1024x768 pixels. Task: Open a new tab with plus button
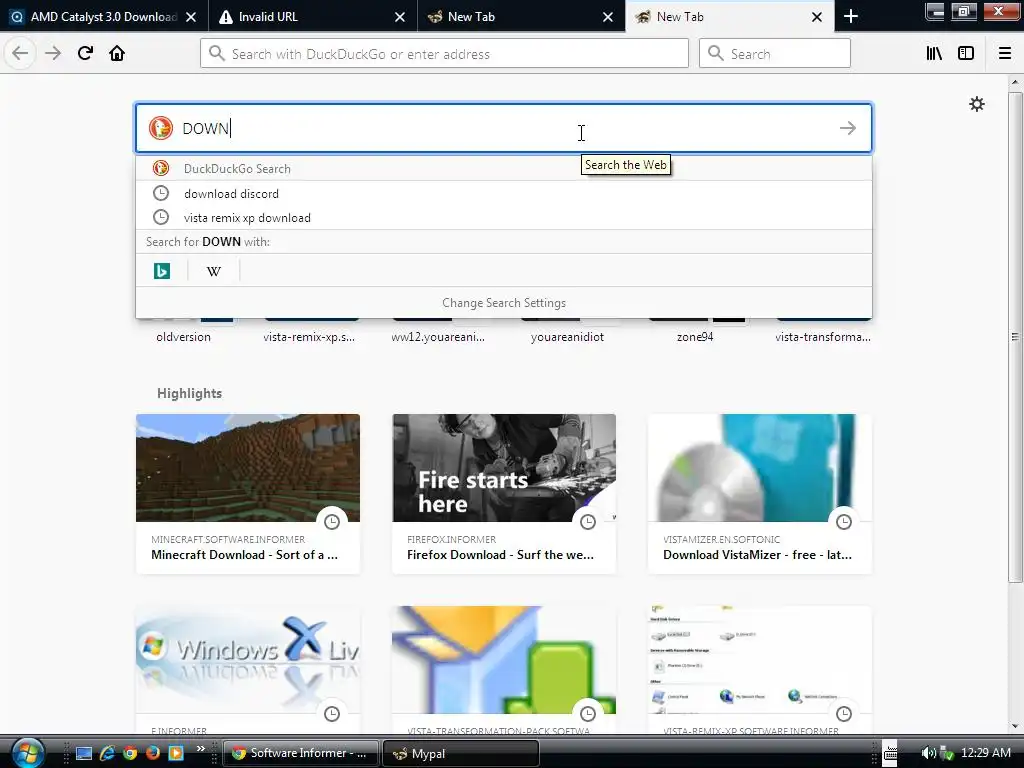coord(850,16)
